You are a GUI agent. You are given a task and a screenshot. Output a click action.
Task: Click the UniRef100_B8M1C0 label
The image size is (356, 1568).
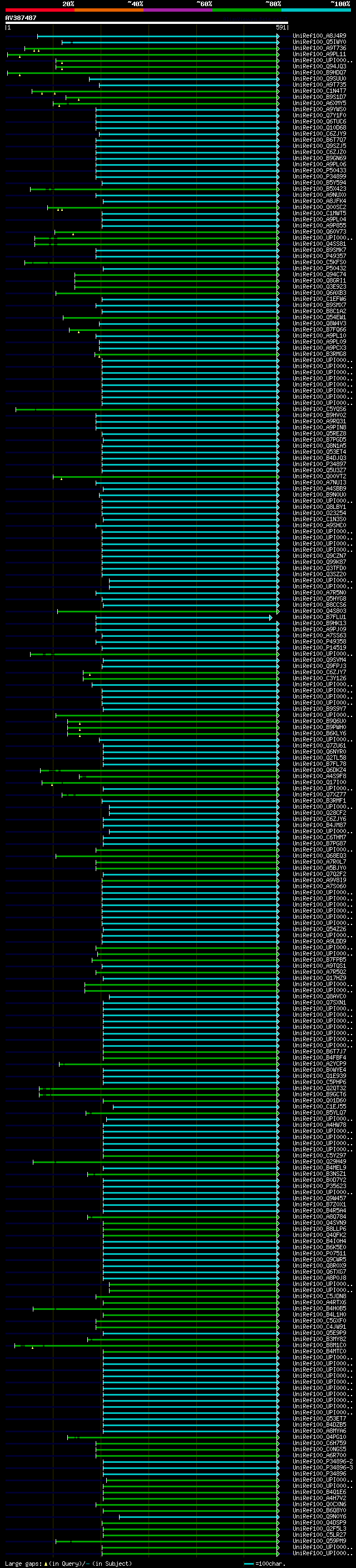tap(319, 1345)
